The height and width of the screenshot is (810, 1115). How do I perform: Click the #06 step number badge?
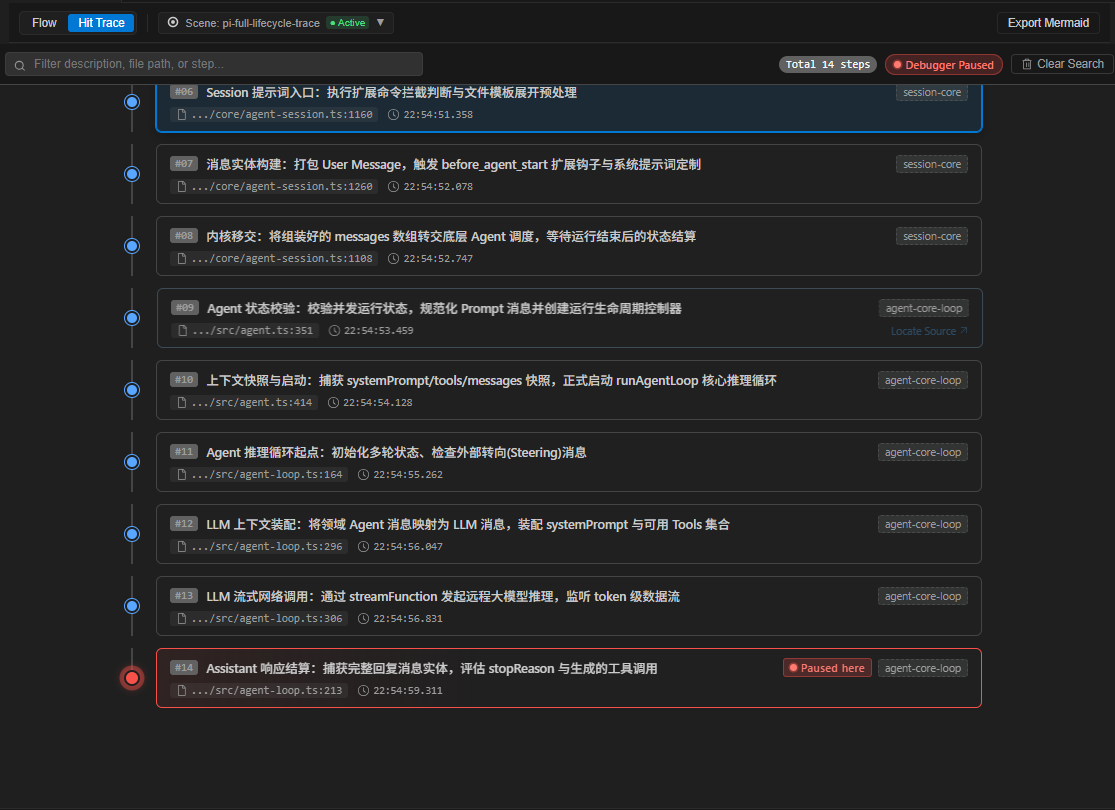(x=184, y=92)
